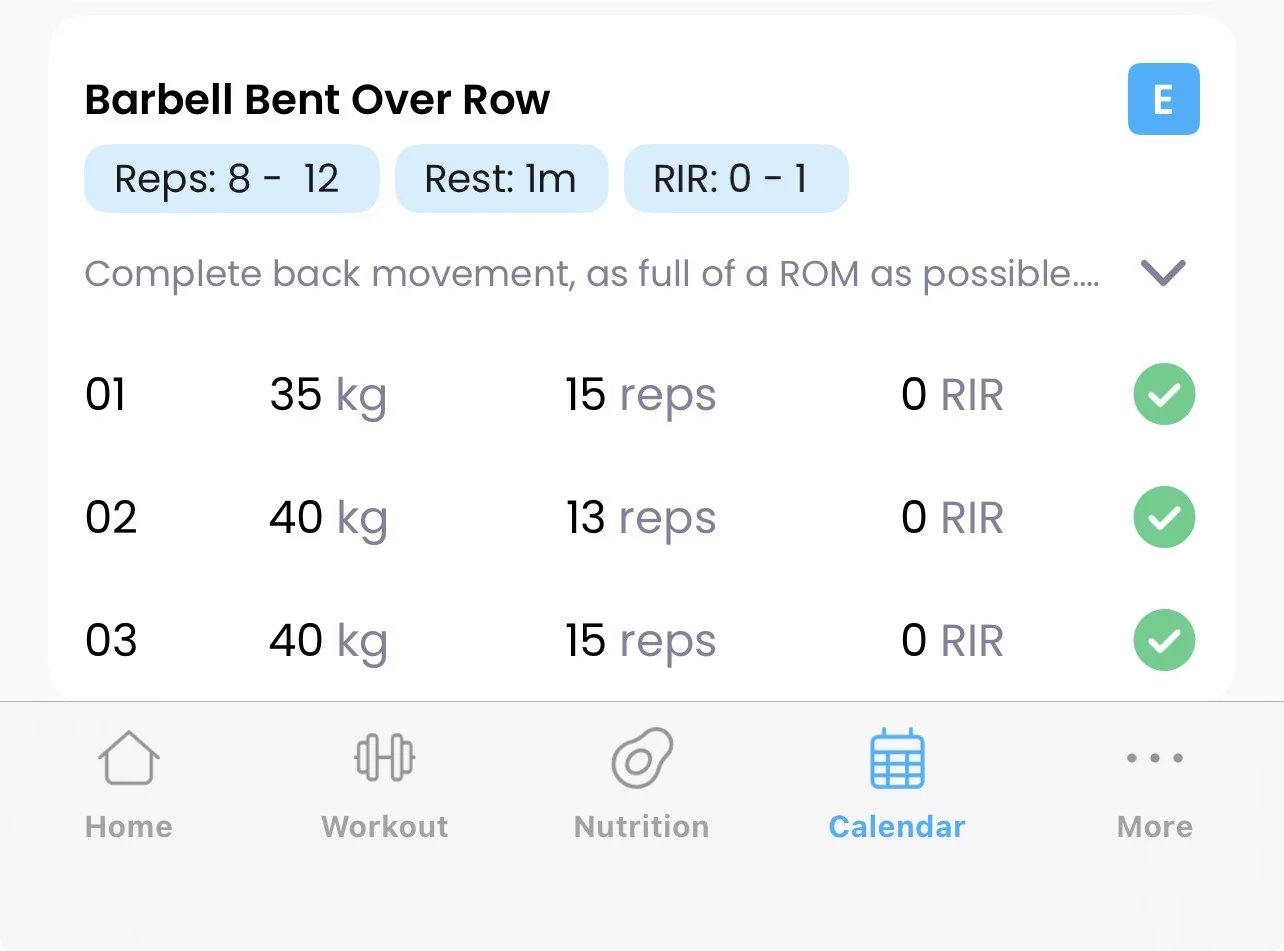
Task: Open the Home house icon
Action: [x=129, y=758]
